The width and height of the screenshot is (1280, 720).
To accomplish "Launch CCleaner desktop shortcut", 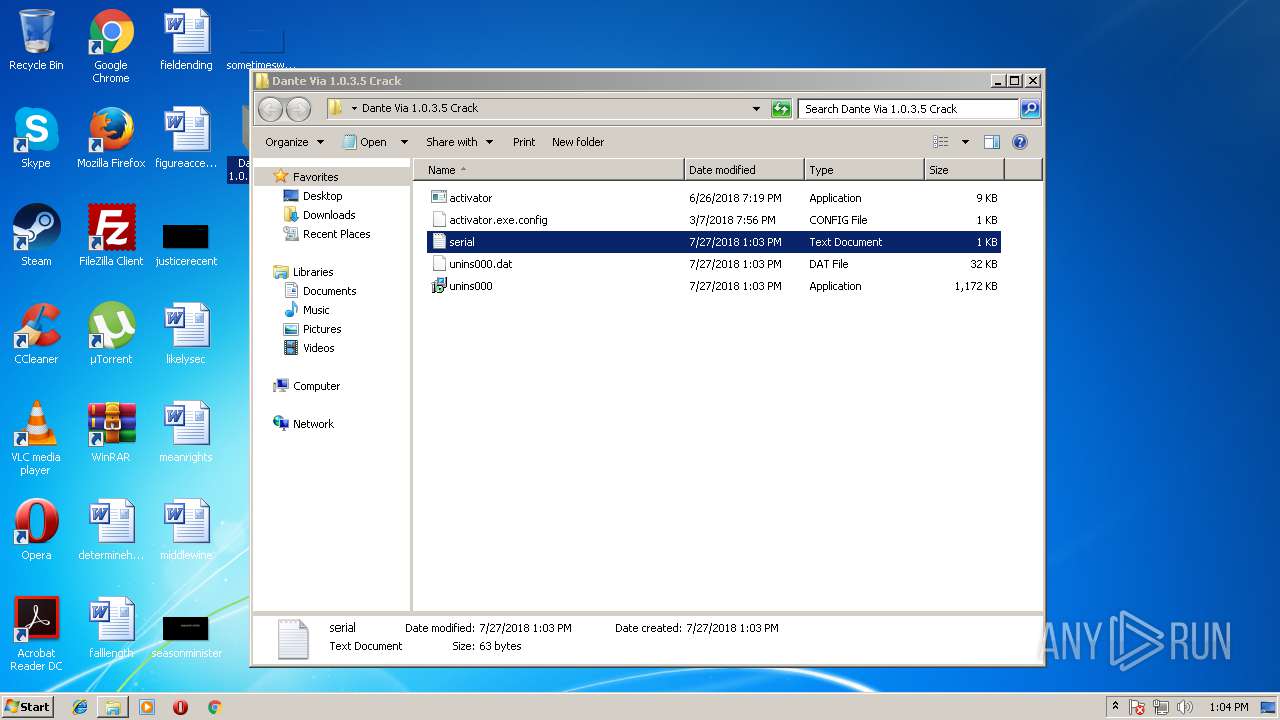I will pyautogui.click(x=36, y=334).
